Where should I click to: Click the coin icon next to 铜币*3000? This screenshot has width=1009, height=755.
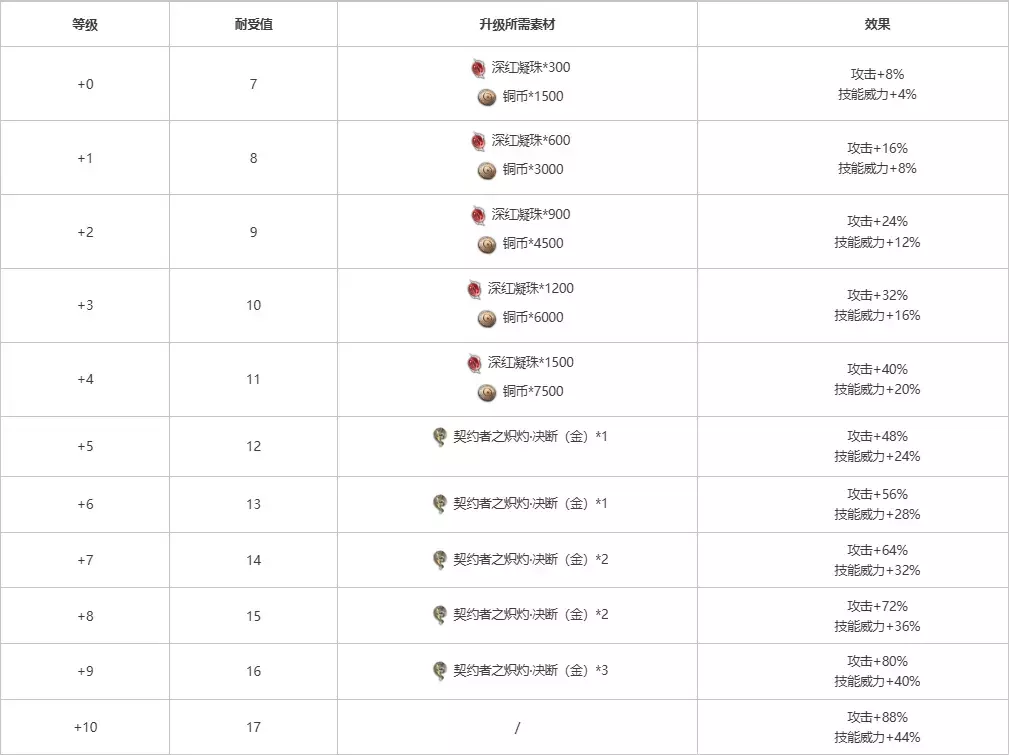pos(487,170)
